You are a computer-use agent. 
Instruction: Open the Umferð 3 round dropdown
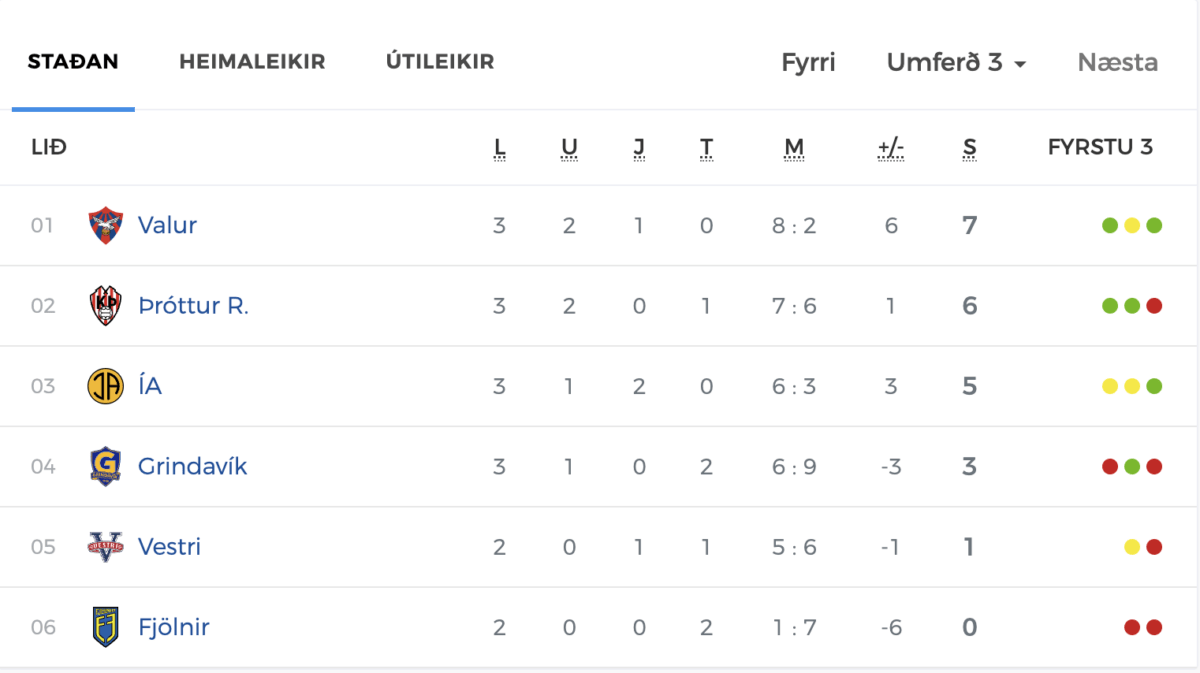(956, 62)
